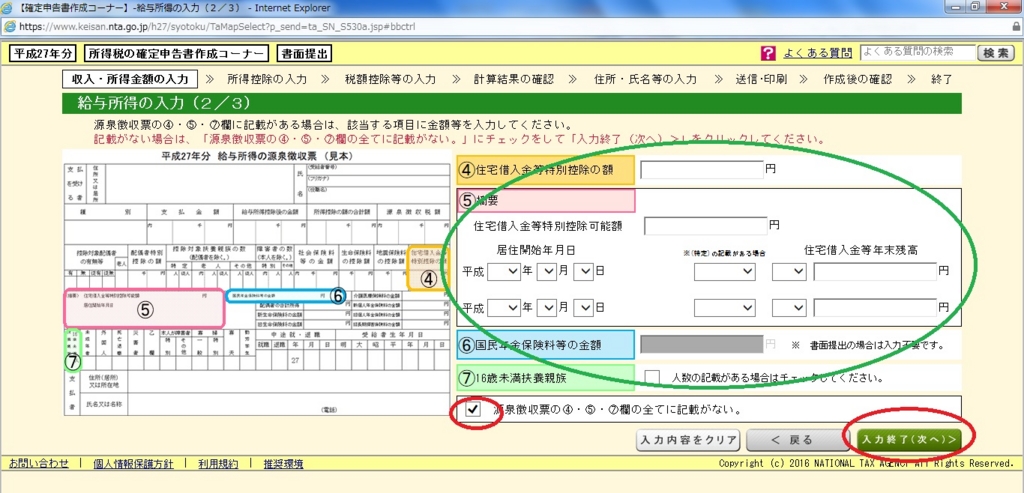Select 税額控除等の入力 step
This screenshot has width=1024, height=493.
pos(390,80)
